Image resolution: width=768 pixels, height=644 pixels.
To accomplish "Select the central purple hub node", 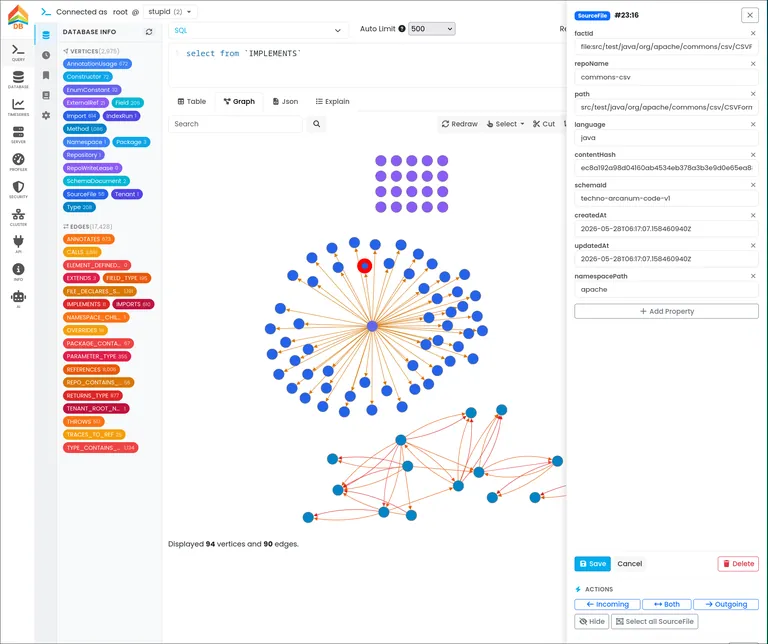I will tap(372, 326).
